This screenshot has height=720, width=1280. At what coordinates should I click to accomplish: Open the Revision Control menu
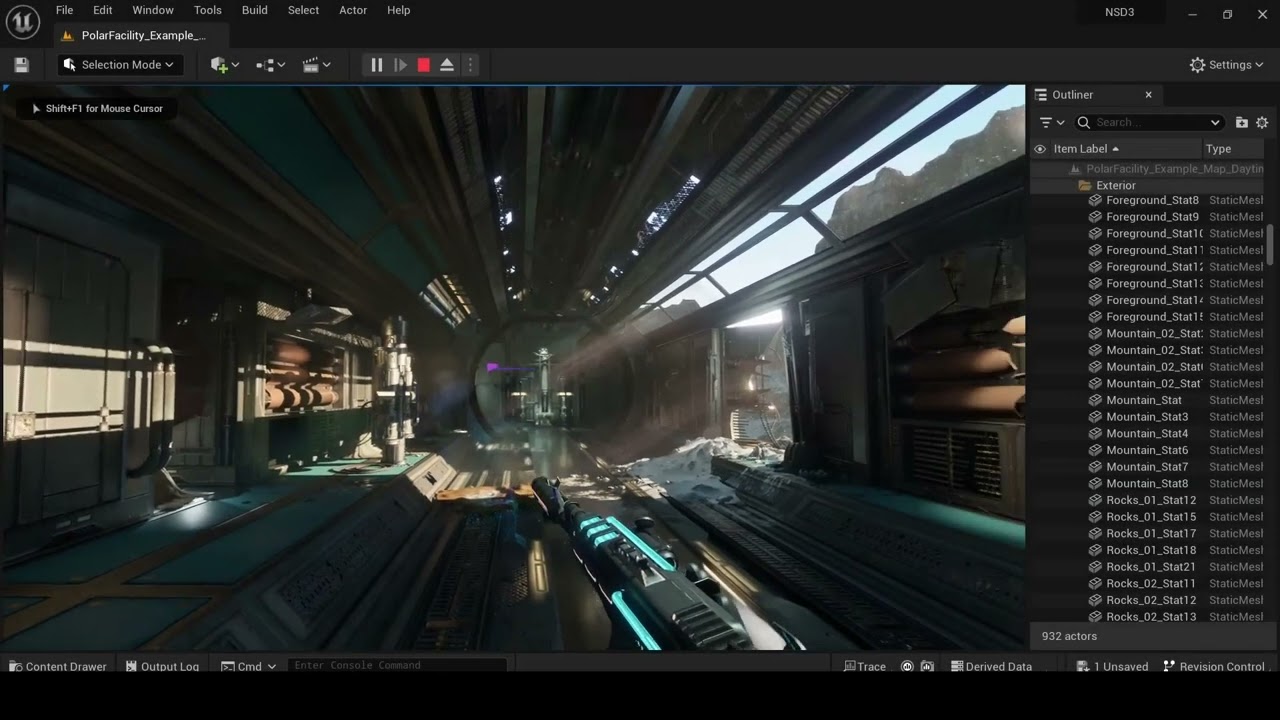coord(1214,667)
